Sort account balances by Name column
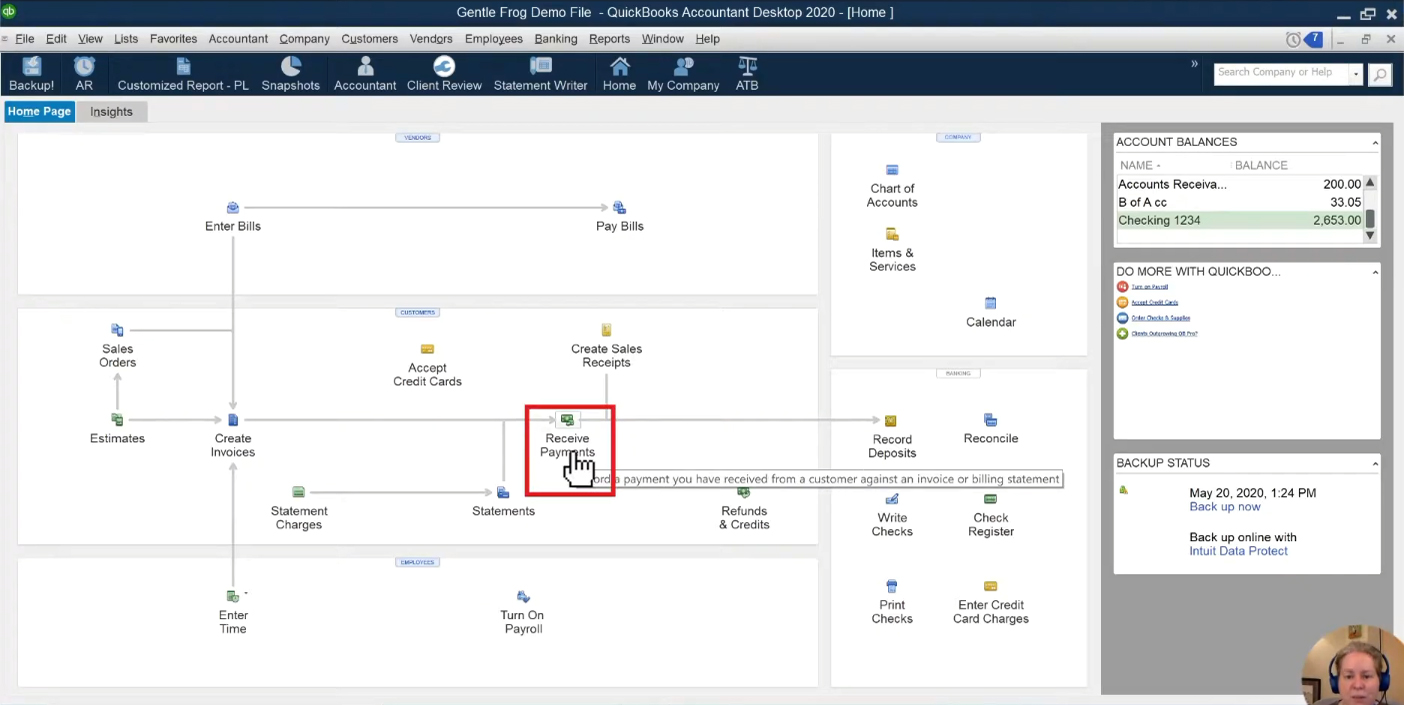This screenshot has height=705, width=1404. 1140,165
